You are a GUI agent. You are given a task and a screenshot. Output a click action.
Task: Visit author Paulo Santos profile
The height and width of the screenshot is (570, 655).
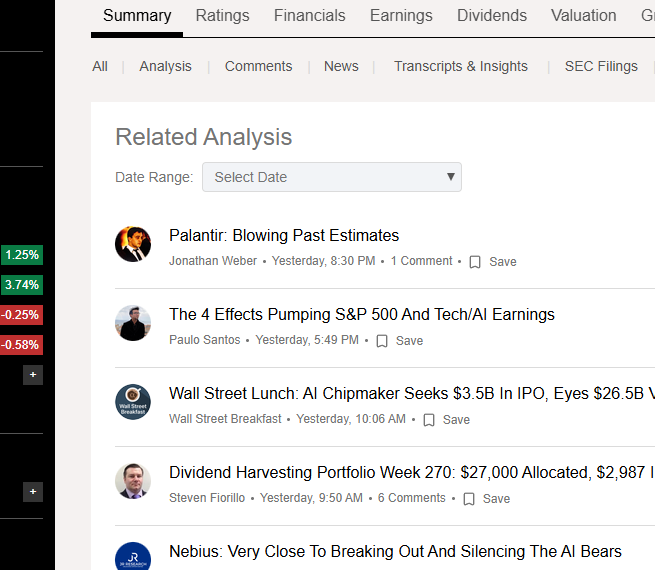coord(205,340)
